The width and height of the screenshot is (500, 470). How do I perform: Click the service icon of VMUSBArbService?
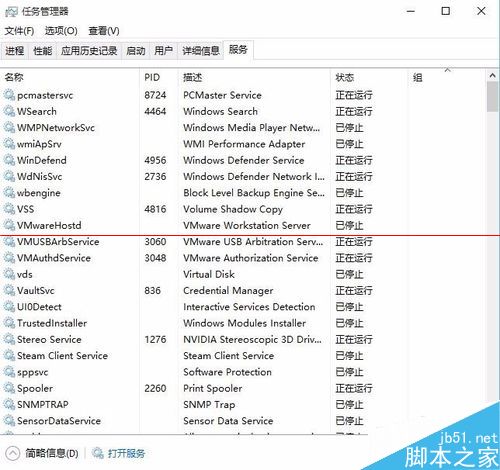tap(9, 242)
